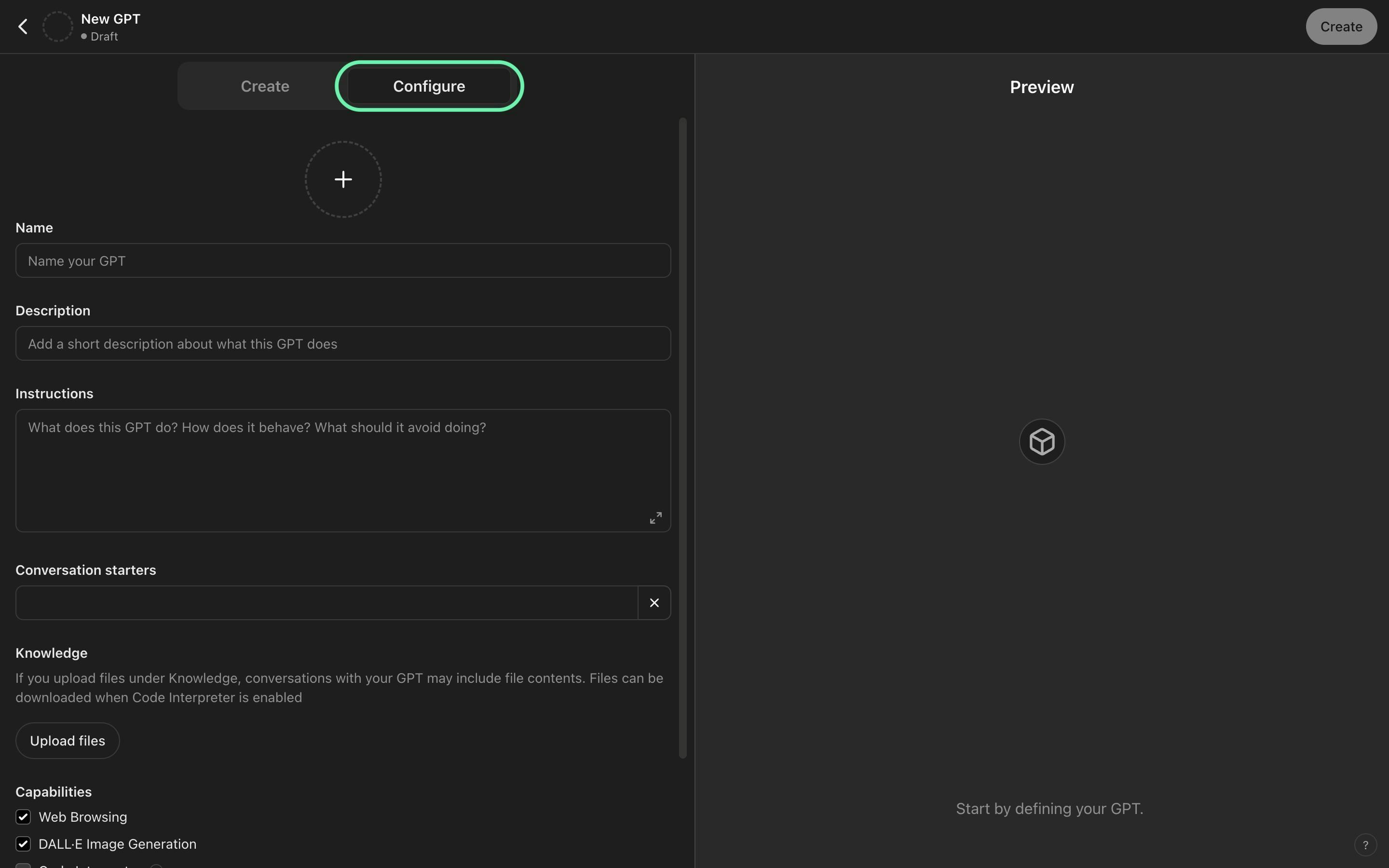Click the Description input field
This screenshot has height=868, width=1389.
343,343
